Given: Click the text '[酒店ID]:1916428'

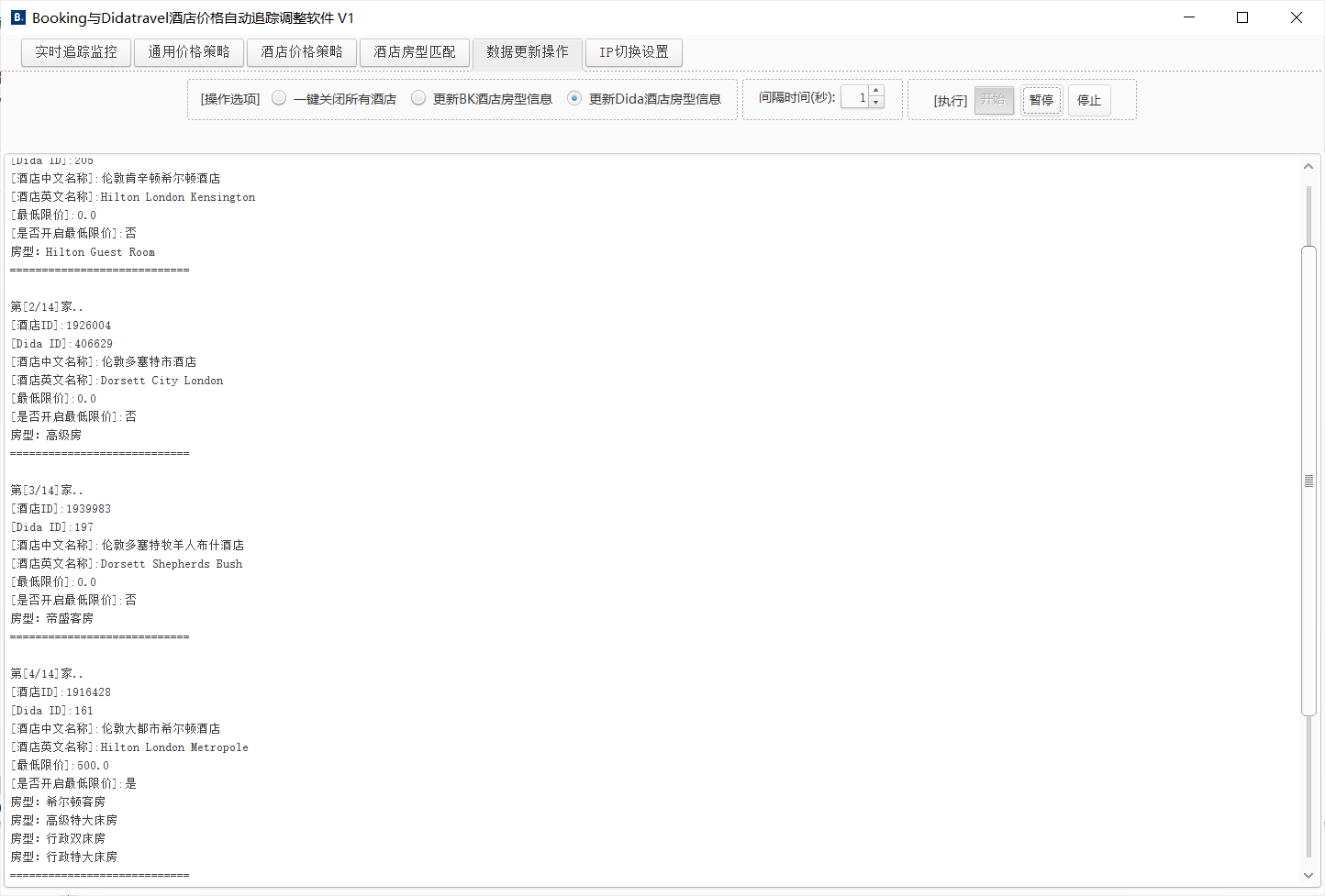Looking at the screenshot, I should (61, 692).
